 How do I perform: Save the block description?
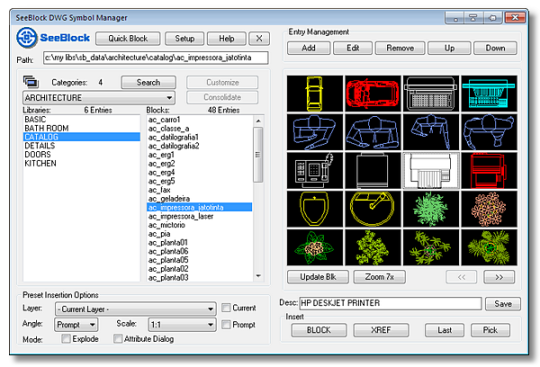503,304
